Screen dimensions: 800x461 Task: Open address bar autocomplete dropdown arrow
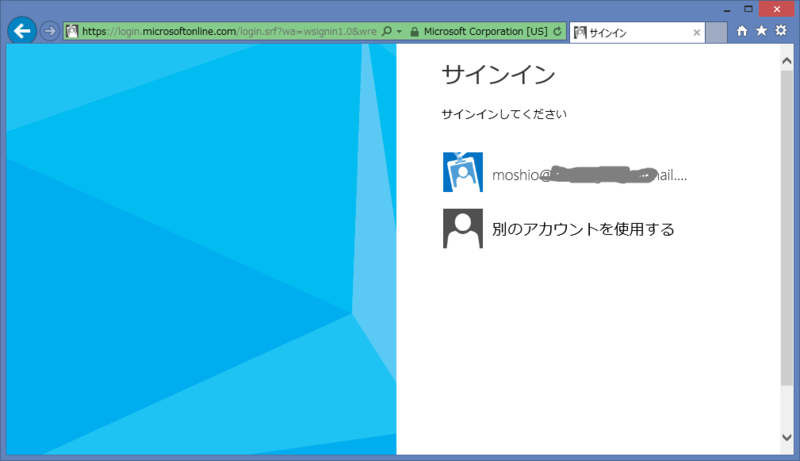(399, 32)
